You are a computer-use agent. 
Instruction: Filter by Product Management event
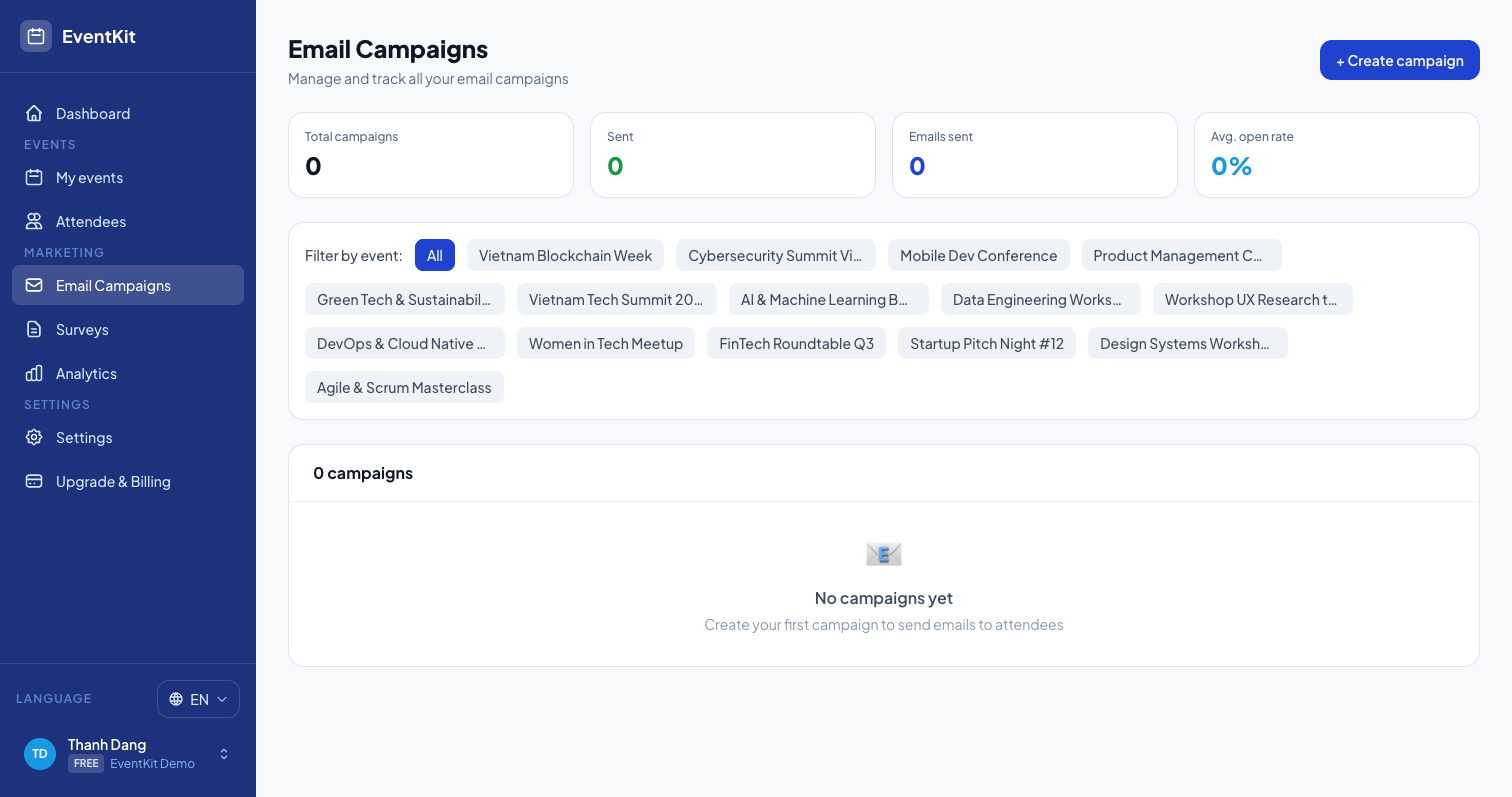coord(1182,255)
